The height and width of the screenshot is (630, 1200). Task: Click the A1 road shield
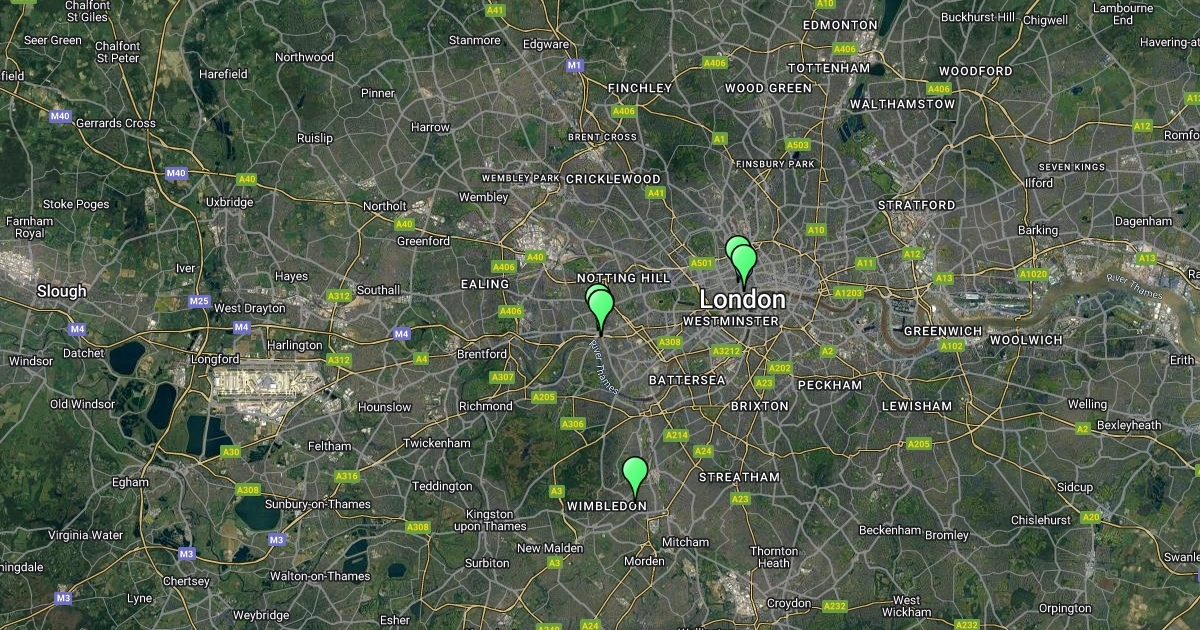coord(719,139)
